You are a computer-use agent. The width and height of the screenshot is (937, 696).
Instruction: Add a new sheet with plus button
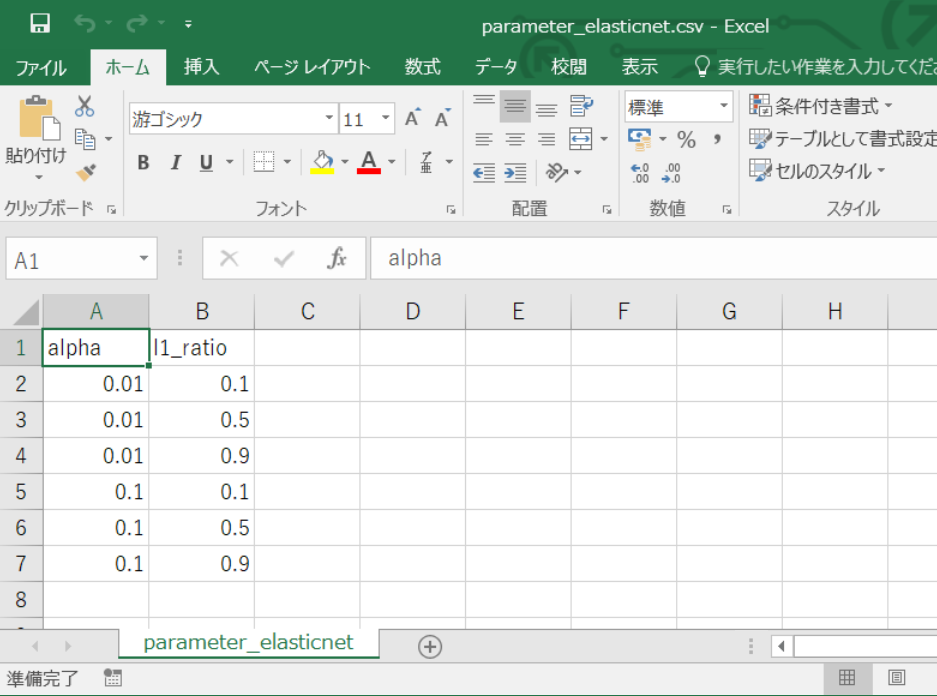(430, 646)
